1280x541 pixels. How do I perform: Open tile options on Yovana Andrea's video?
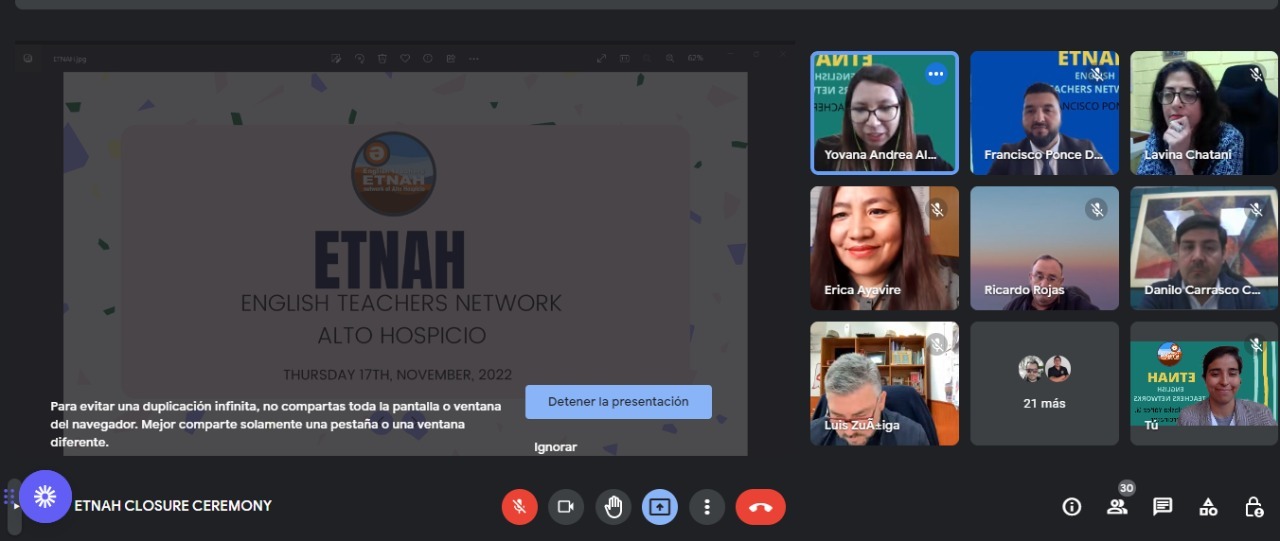935,74
